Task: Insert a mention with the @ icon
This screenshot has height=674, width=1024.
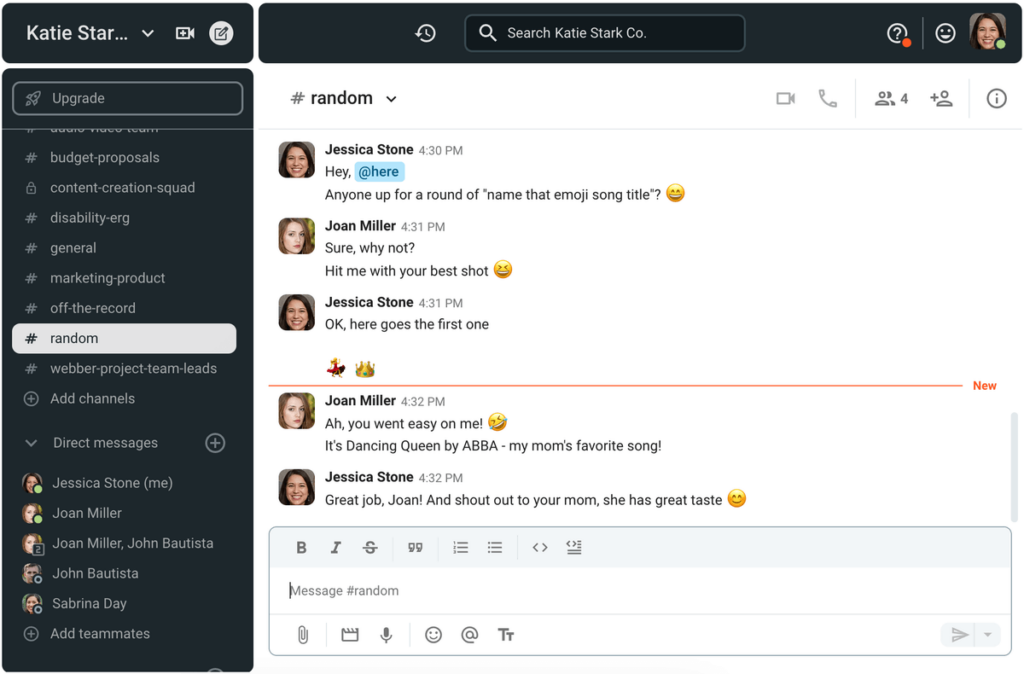Action: tap(469, 634)
